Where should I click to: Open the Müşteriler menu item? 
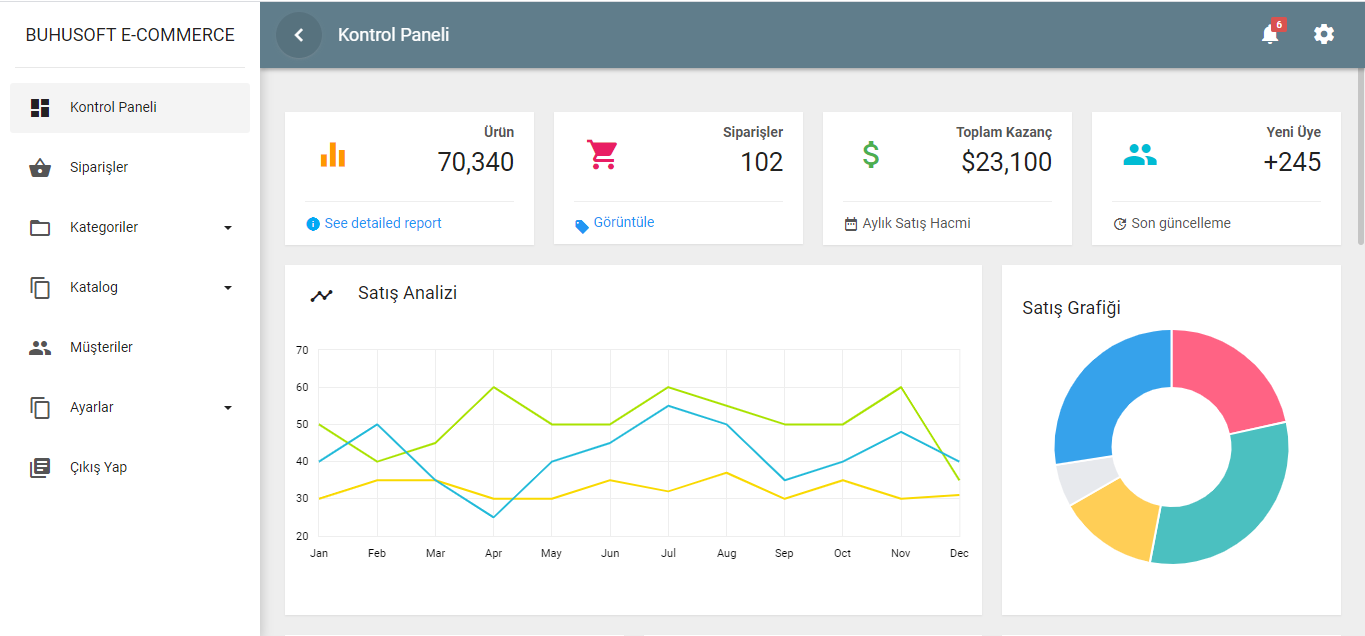pyautogui.click(x=101, y=348)
